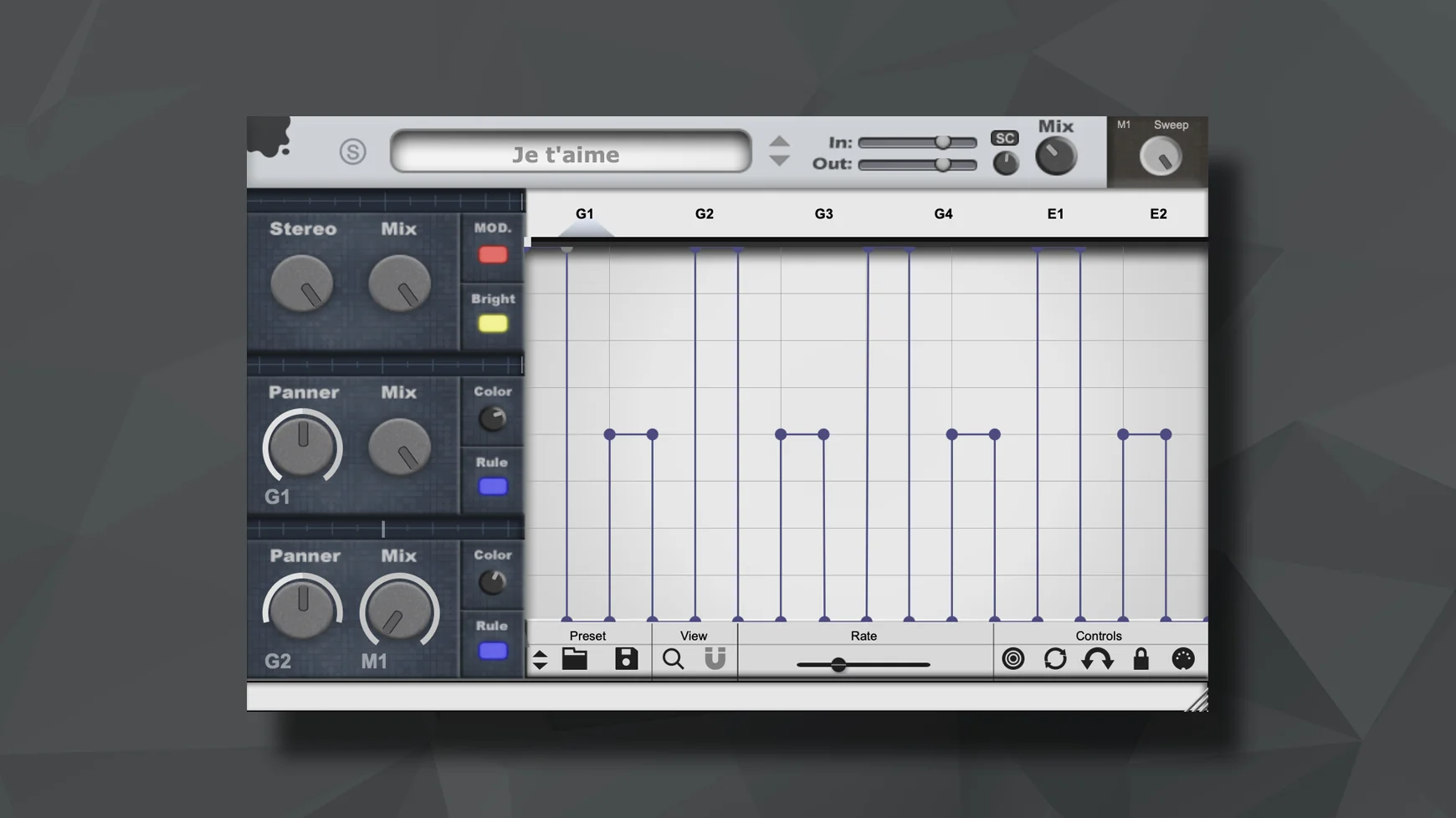The image size is (1456, 818).
Task: Adjust the Rate slider
Action: (x=839, y=665)
